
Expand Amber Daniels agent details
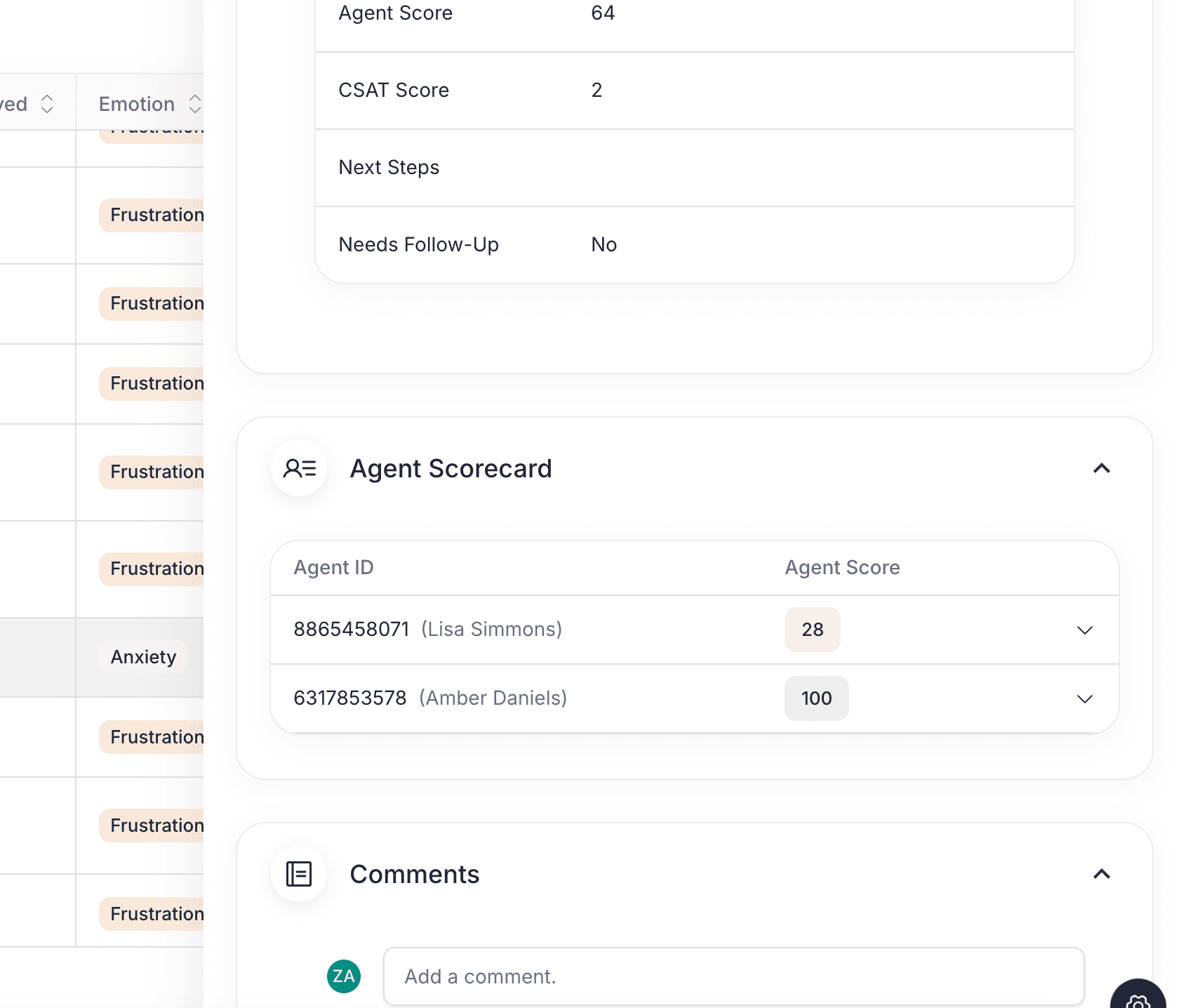coord(1085,698)
